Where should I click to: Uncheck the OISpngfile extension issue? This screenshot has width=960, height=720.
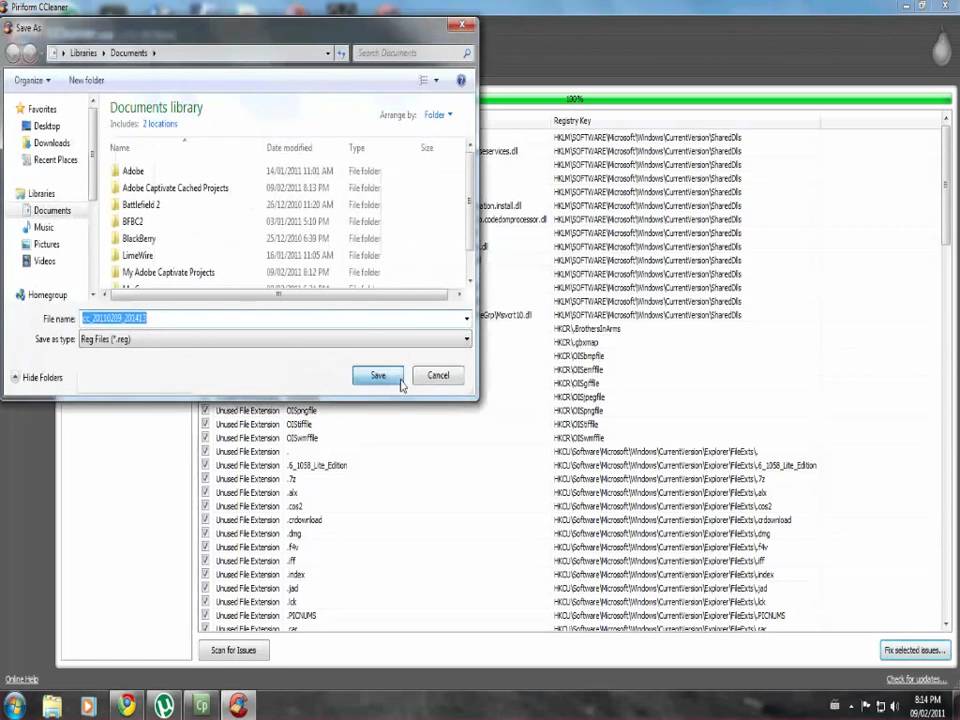[x=205, y=410]
